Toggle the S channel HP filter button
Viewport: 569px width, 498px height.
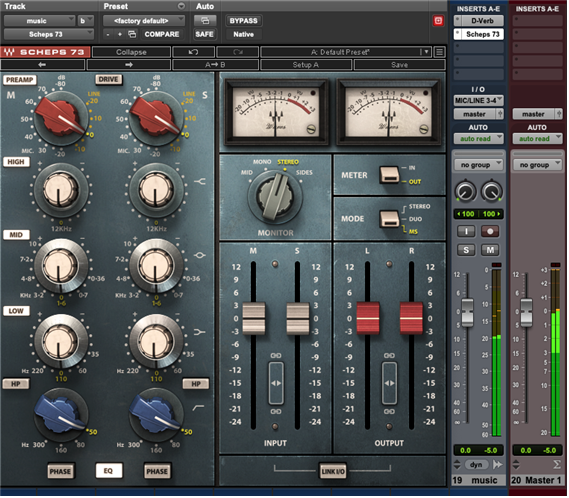coord(196,384)
